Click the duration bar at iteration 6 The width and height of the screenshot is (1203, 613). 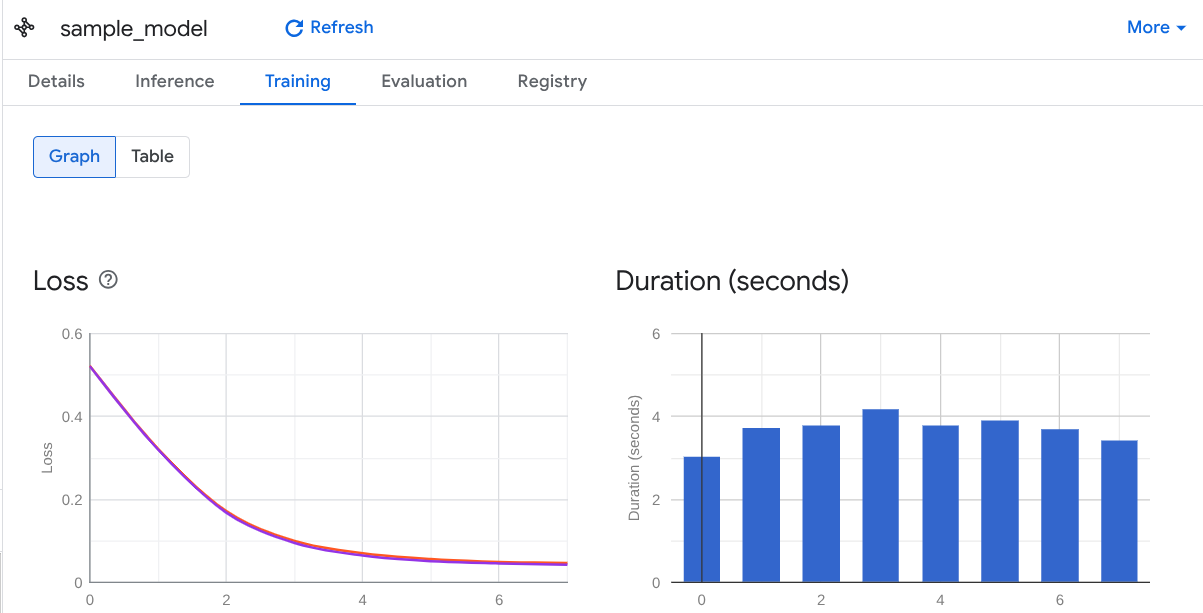point(1060,506)
